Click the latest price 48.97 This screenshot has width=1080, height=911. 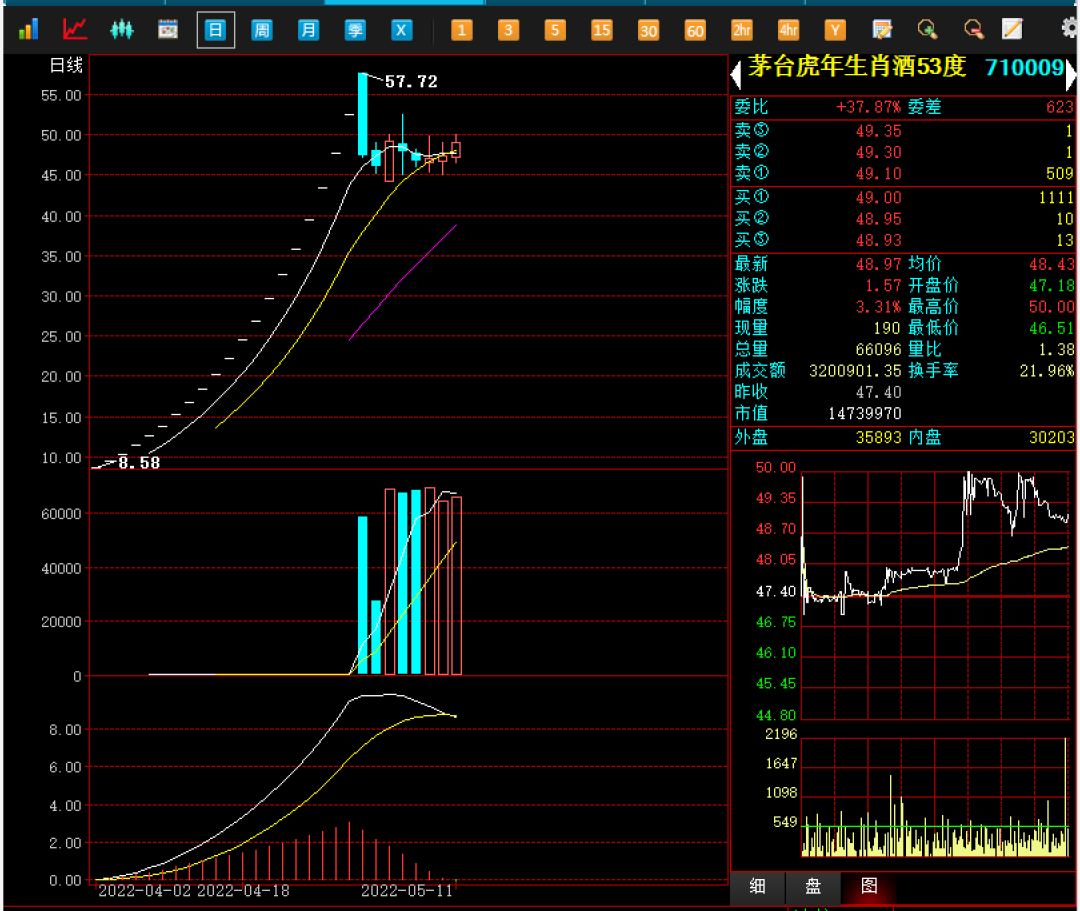coord(878,264)
